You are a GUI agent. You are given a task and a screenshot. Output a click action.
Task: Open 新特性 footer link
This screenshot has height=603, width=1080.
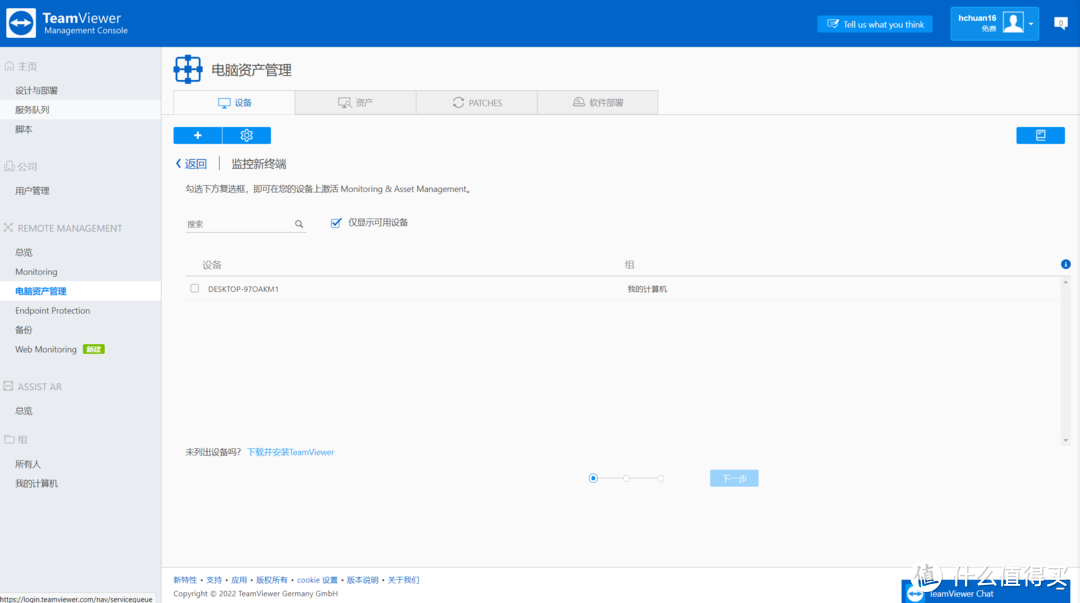(185, 580)
